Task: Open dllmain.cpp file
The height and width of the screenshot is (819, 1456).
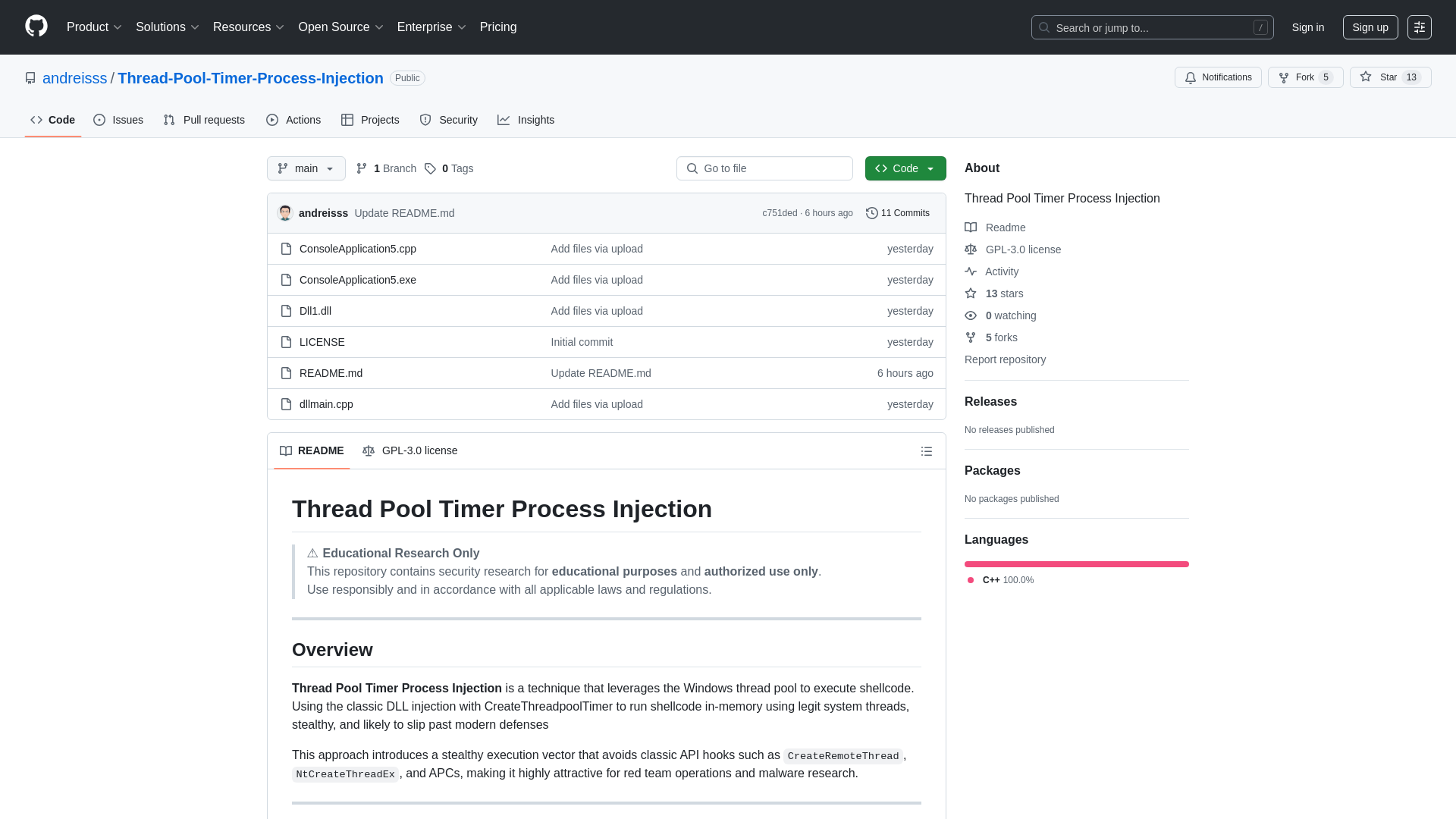Action: click(326, 404)
